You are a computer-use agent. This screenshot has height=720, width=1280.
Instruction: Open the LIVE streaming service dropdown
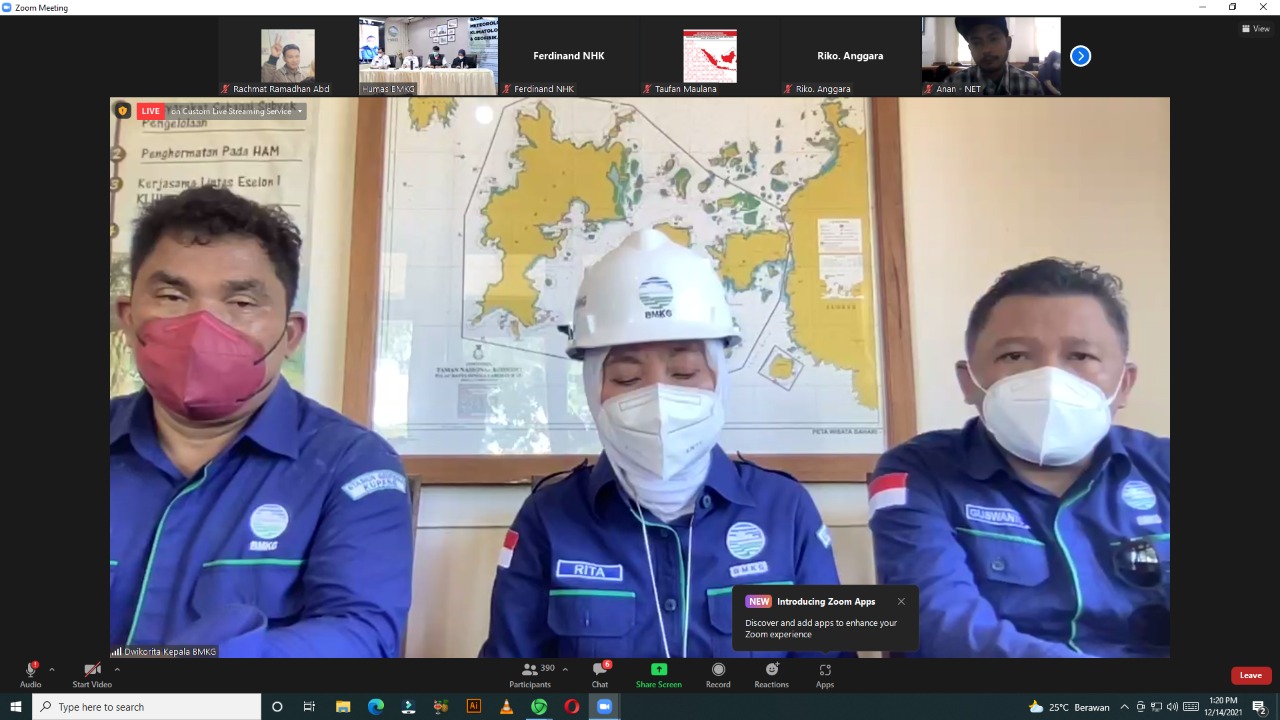click(x=299, y=111)
